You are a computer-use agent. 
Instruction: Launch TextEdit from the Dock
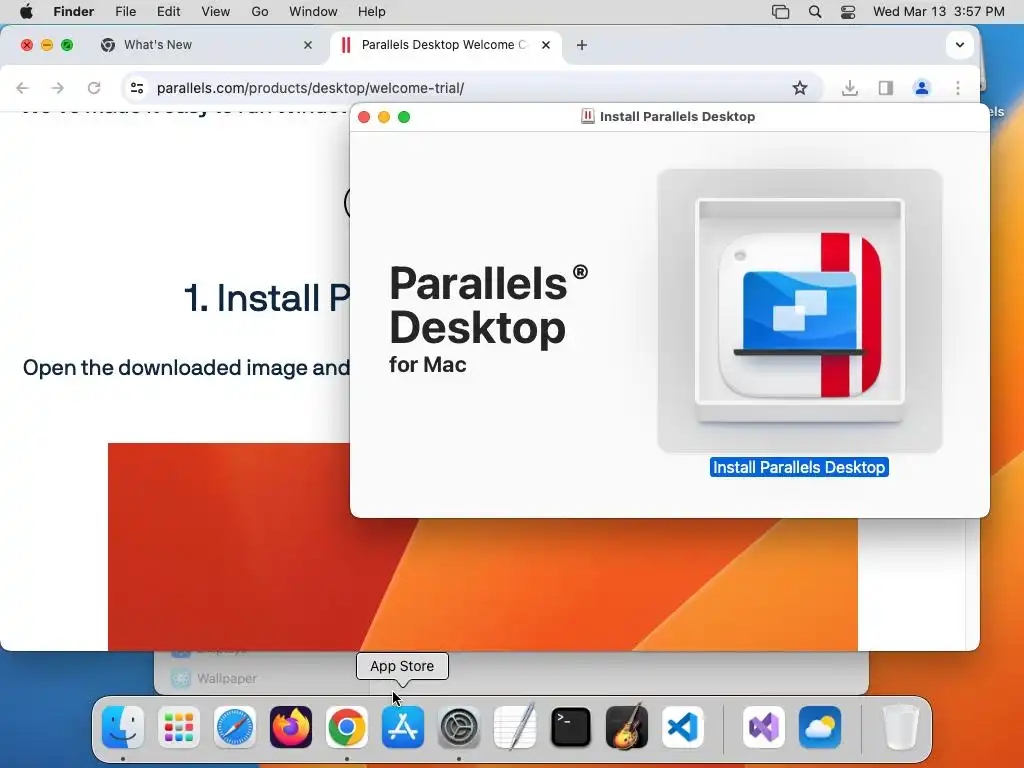(515, 727)
